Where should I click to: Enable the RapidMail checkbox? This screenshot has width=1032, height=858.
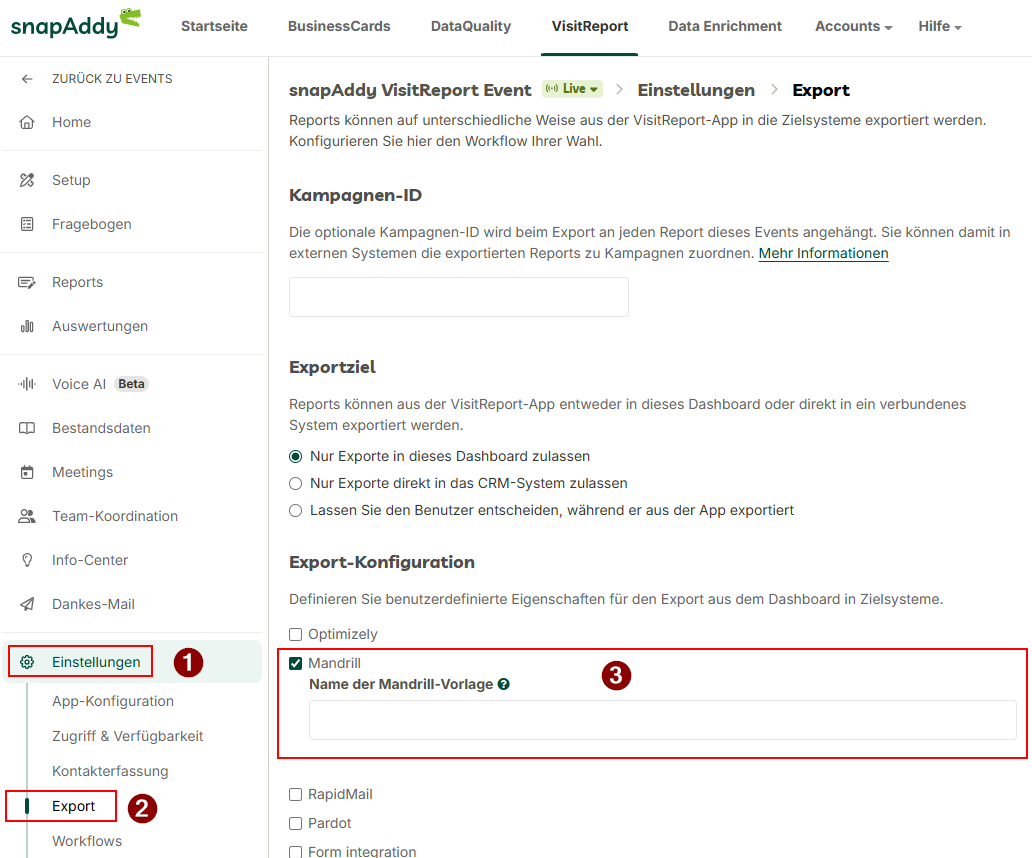point(296,795)
